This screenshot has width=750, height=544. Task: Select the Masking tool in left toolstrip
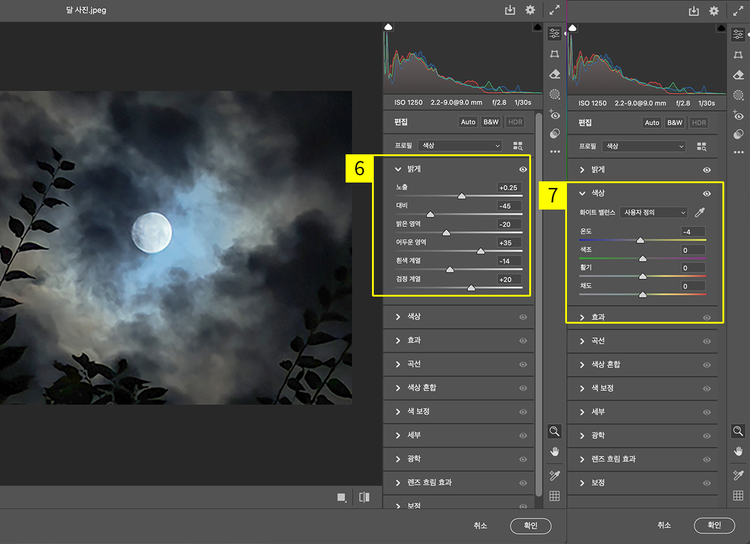tap(554, 94)
